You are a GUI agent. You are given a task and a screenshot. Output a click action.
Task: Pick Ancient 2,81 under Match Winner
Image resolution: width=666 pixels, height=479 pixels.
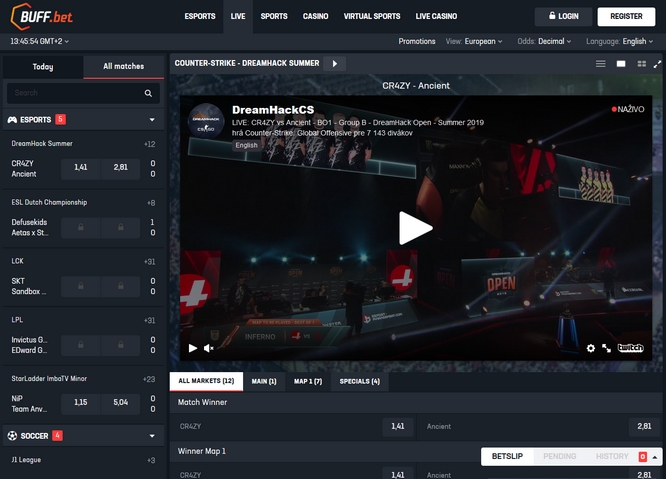(644, 426)
